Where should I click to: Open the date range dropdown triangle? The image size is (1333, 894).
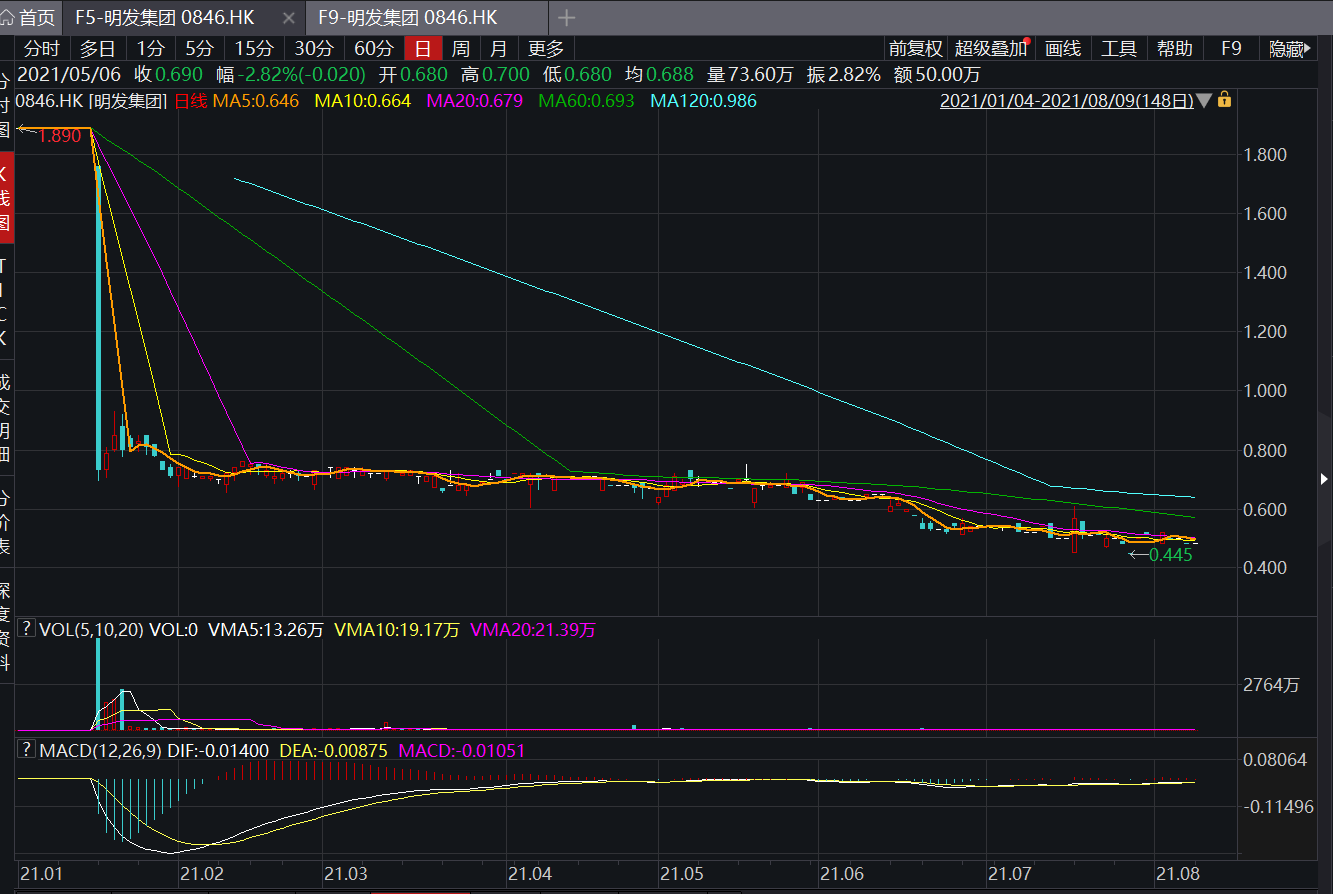[1204, 101]
